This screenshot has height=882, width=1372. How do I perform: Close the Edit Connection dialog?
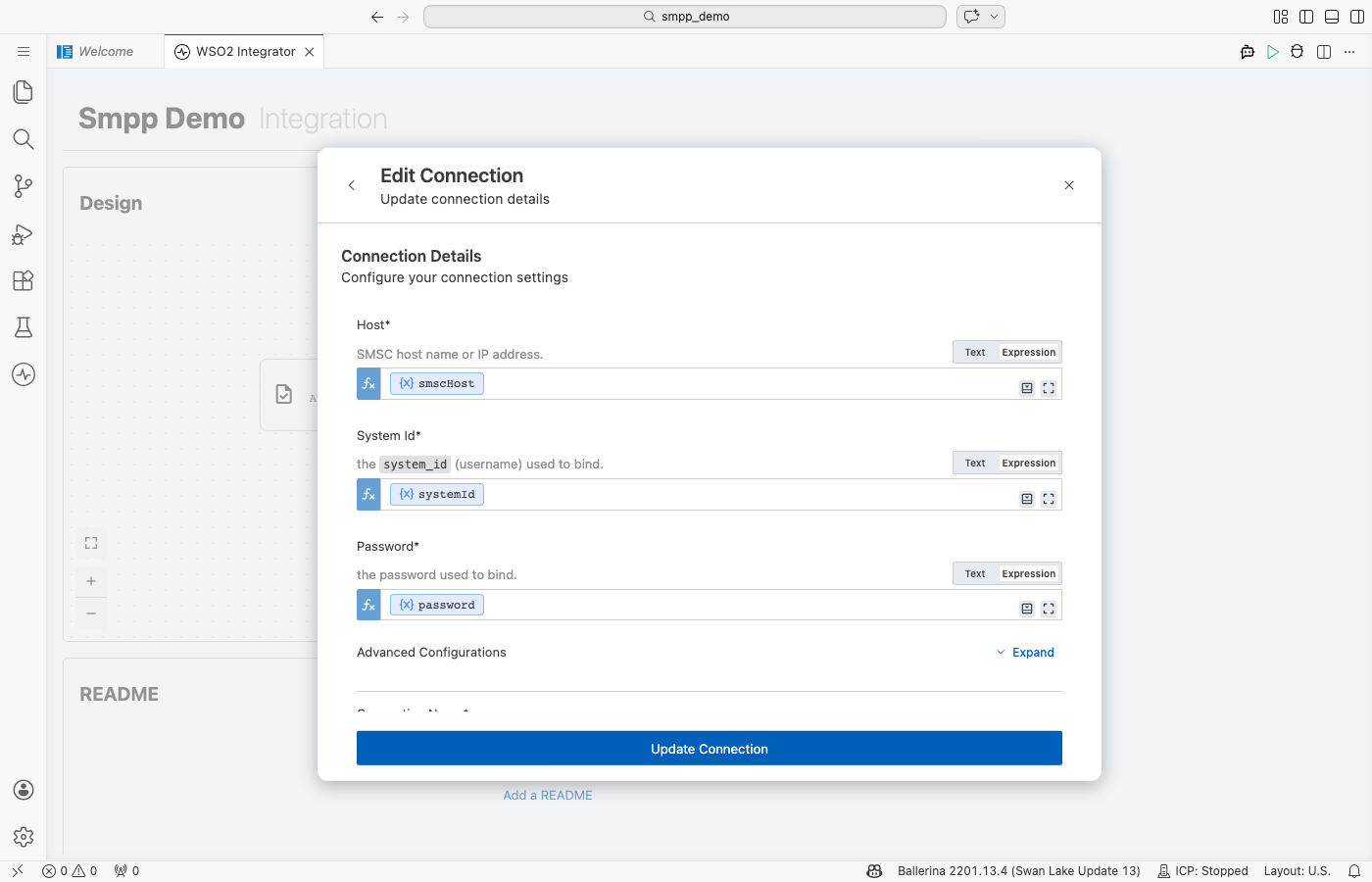1069,185
